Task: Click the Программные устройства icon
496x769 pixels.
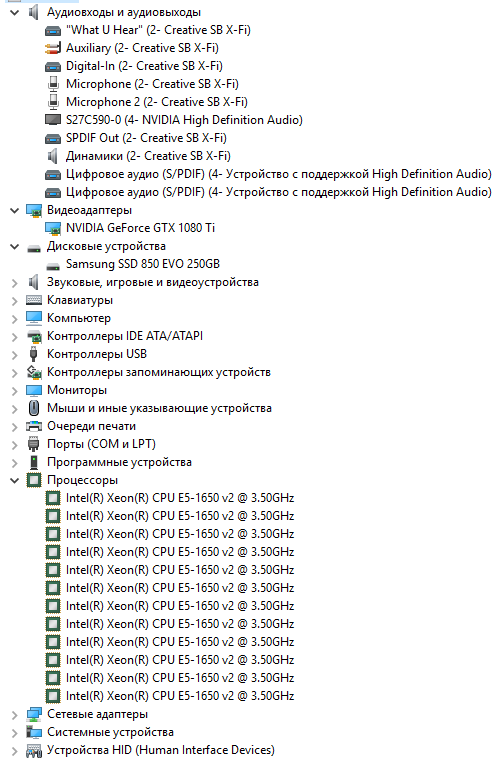Action: (33, 462)
